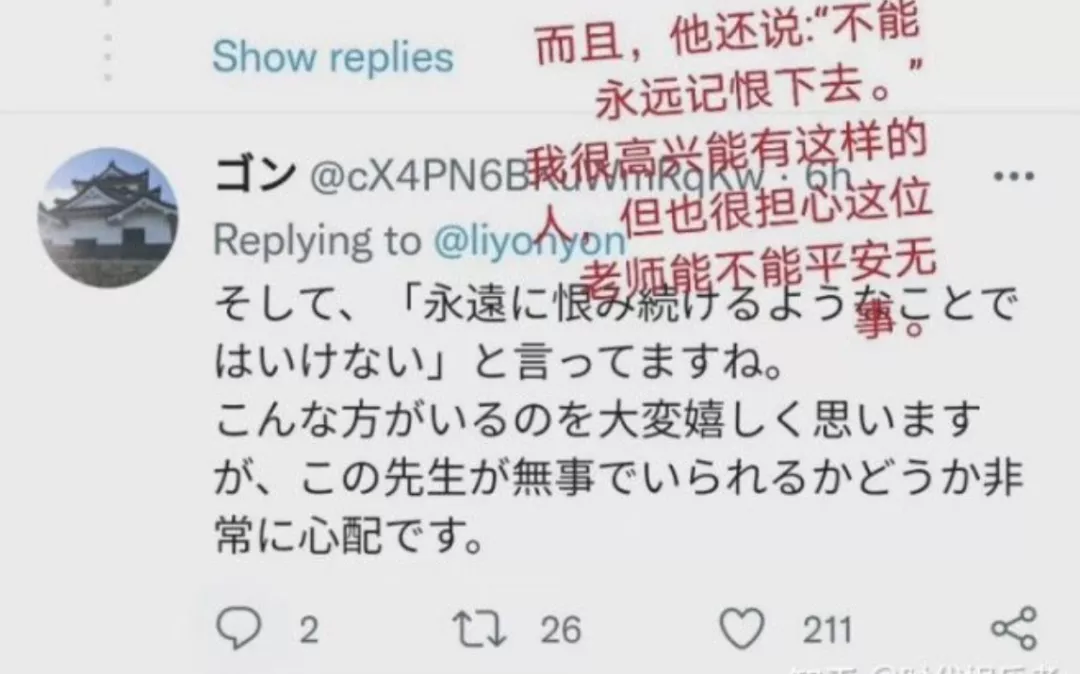Like the tweet with the heart icon
The width and height of the screenshot is (1080, 674).
click(742, 629)
